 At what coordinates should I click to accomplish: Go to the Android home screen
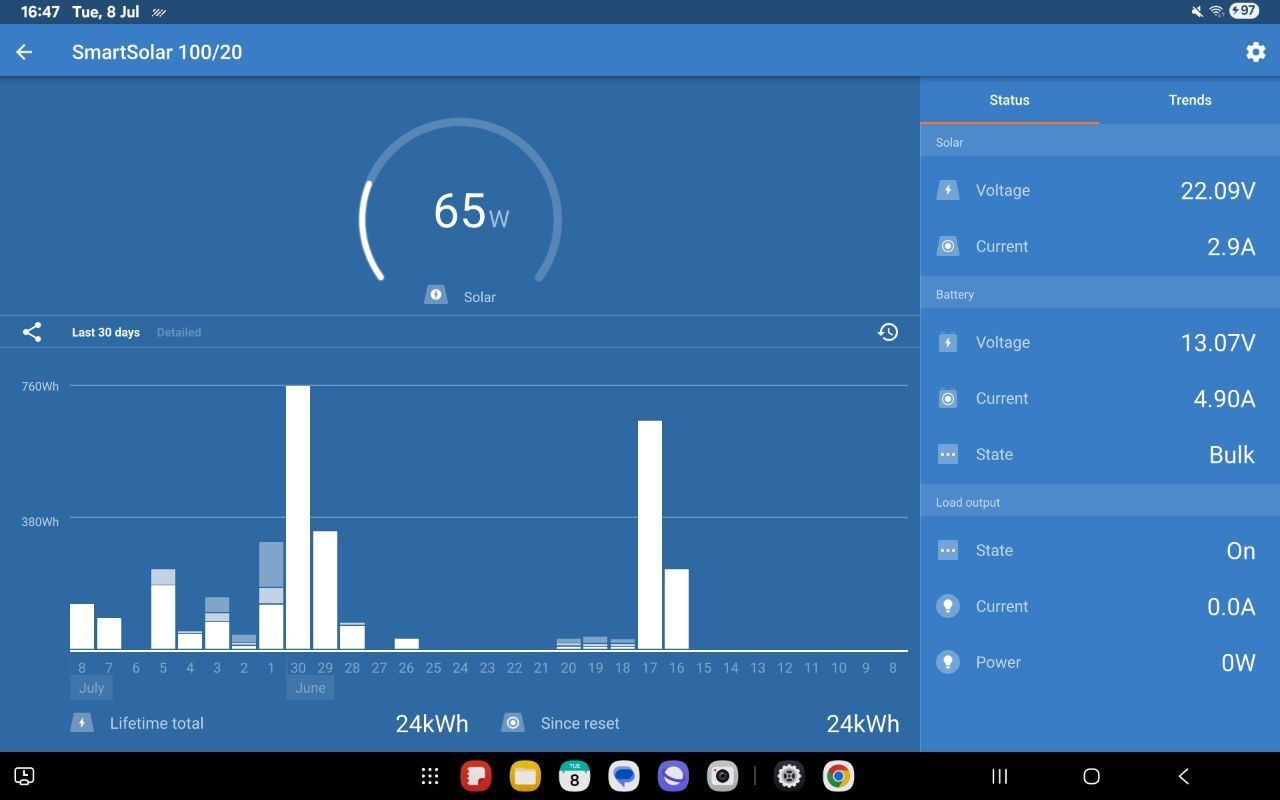pos(1091,776)
